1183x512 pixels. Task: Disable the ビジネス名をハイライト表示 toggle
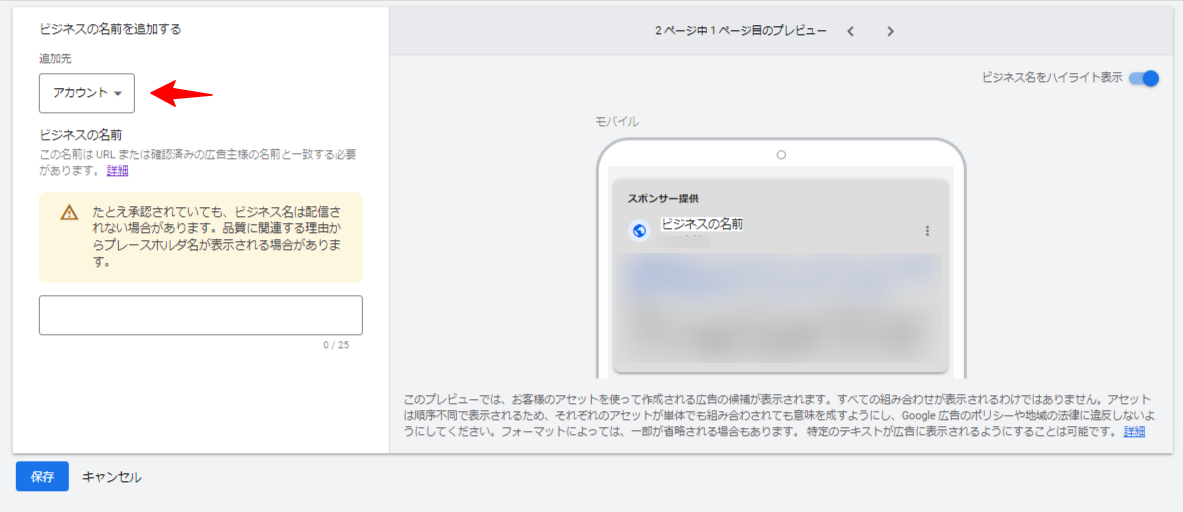coord(1144,78)
